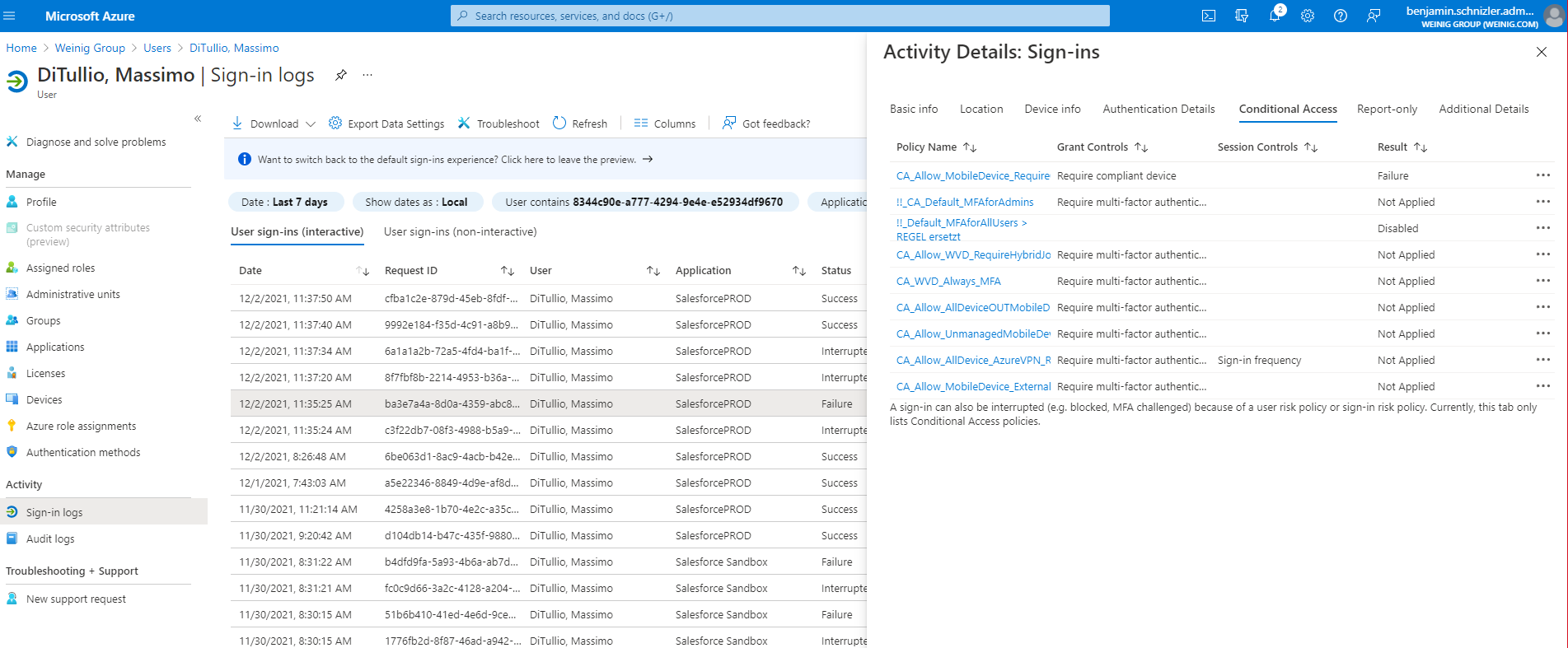Switch to the Device info tab
Viewport: 1568px width, 648px height.
tap(1052, 109)
